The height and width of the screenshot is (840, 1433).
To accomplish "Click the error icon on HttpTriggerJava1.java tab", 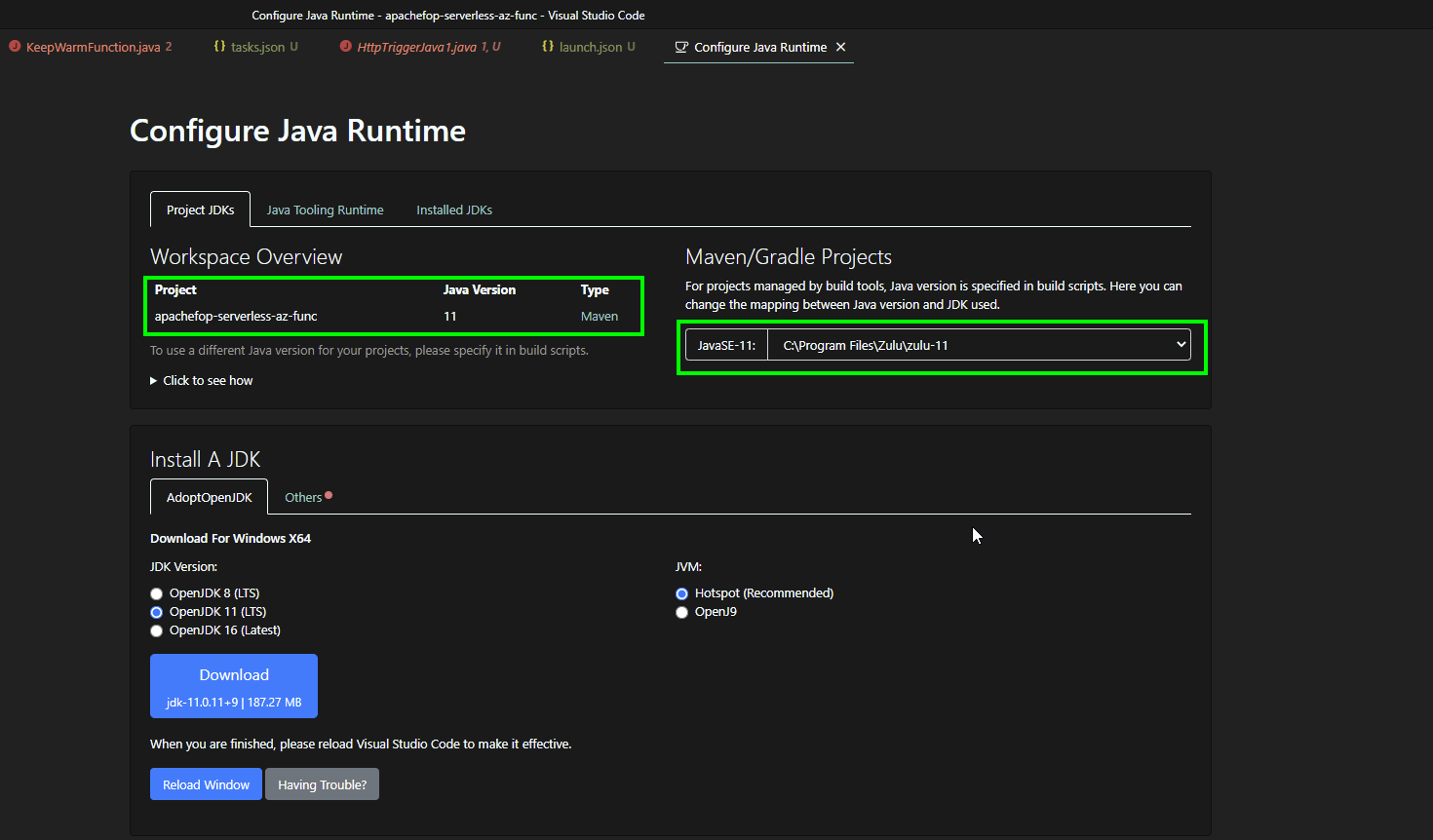I will [x=346, y=47].
